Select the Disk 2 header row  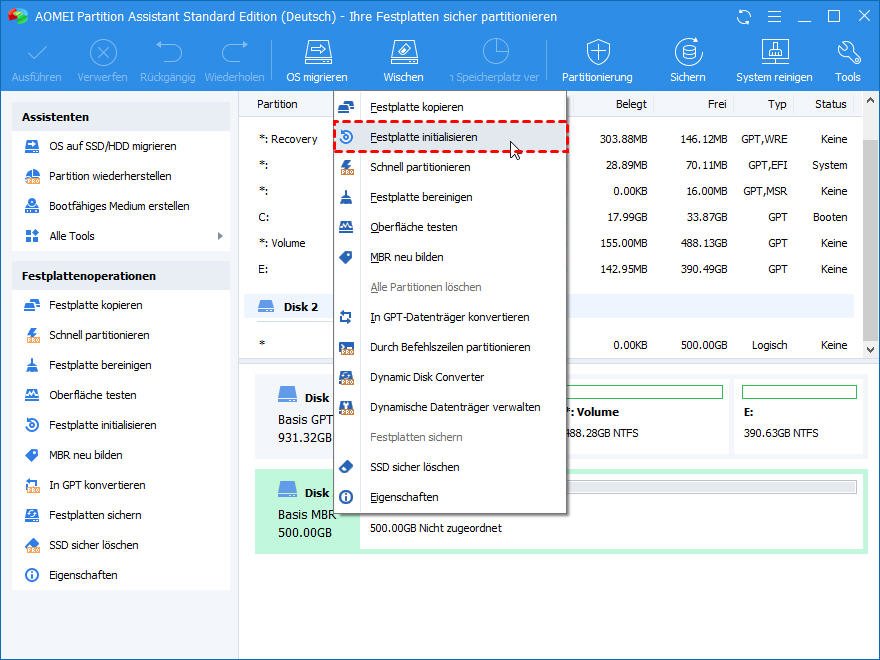(x=550, y=306)
